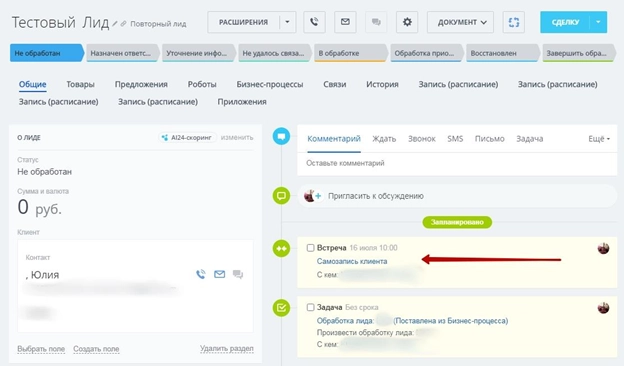624x366 pixels.
Task: Switch to the Товары tab
Action: click(x=80, y=84)
